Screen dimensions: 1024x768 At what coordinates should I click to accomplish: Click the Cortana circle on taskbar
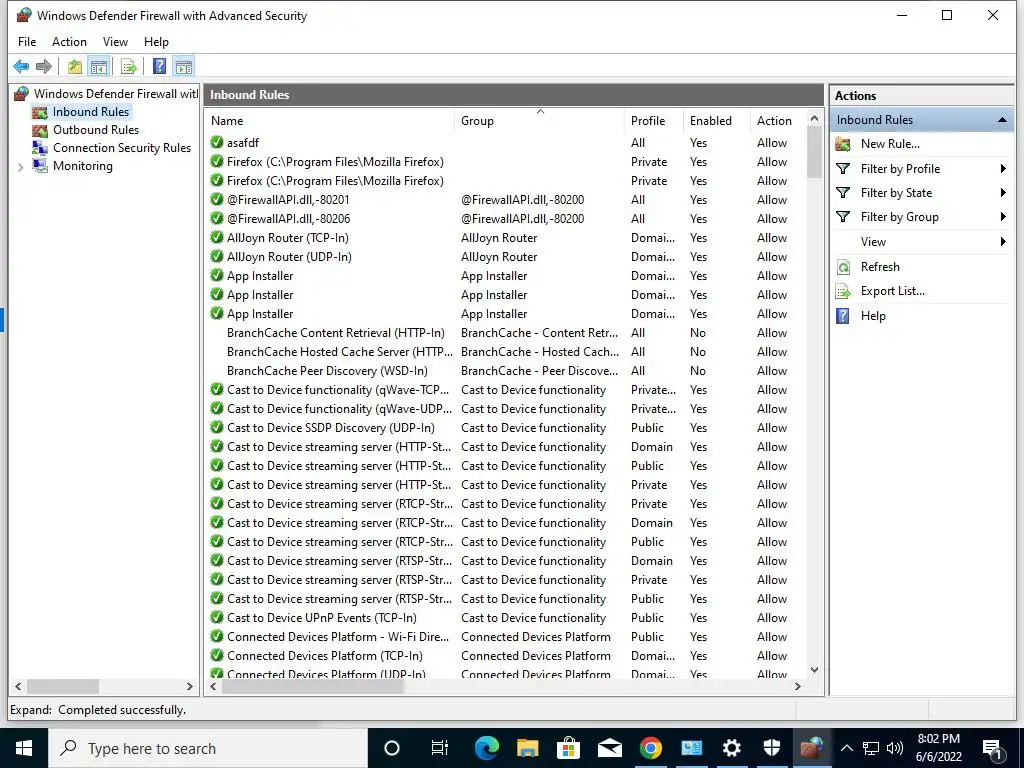click(x=391, y=748)
